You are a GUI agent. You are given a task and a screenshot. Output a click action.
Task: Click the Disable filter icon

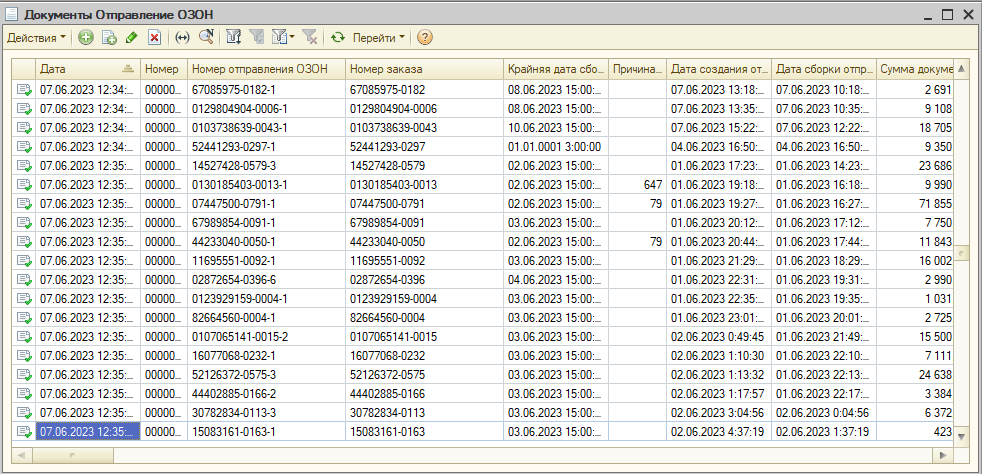pos(309,38)
